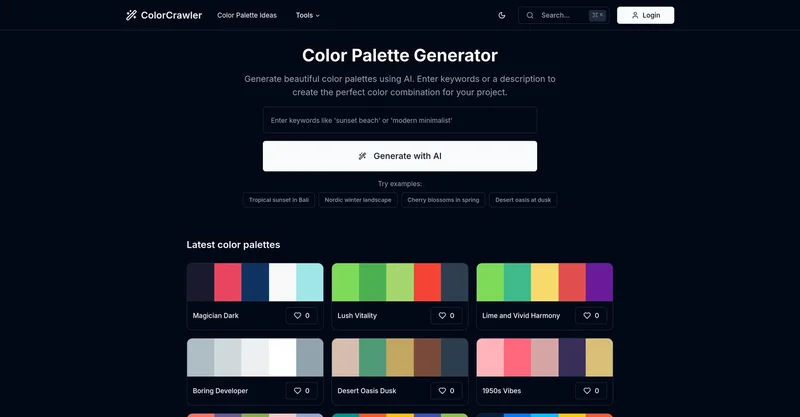This screenshot has height=417, width=800.
Task: Like the Magician Dark palette
Action: click(302, 315)
